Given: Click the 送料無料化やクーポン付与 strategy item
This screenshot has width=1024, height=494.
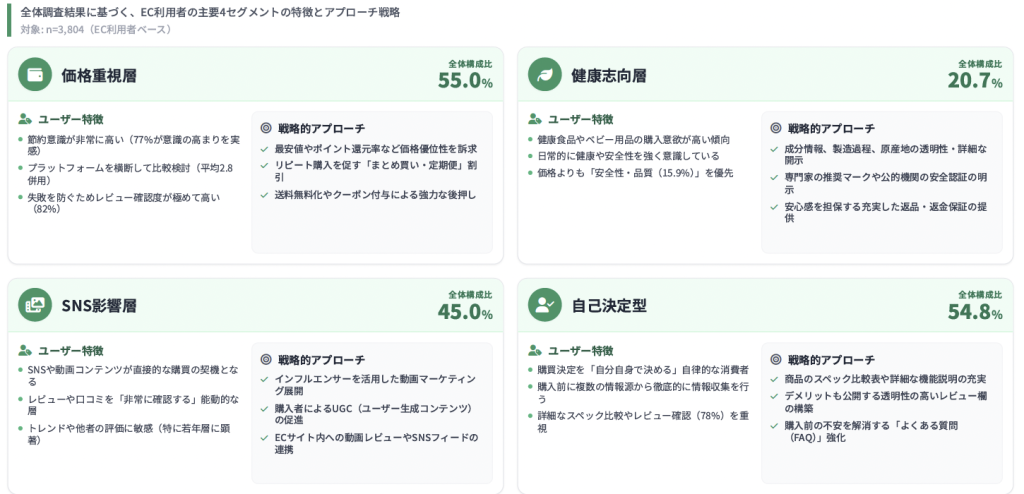Looking at the screenshot, I should click(x=375, y=194).
